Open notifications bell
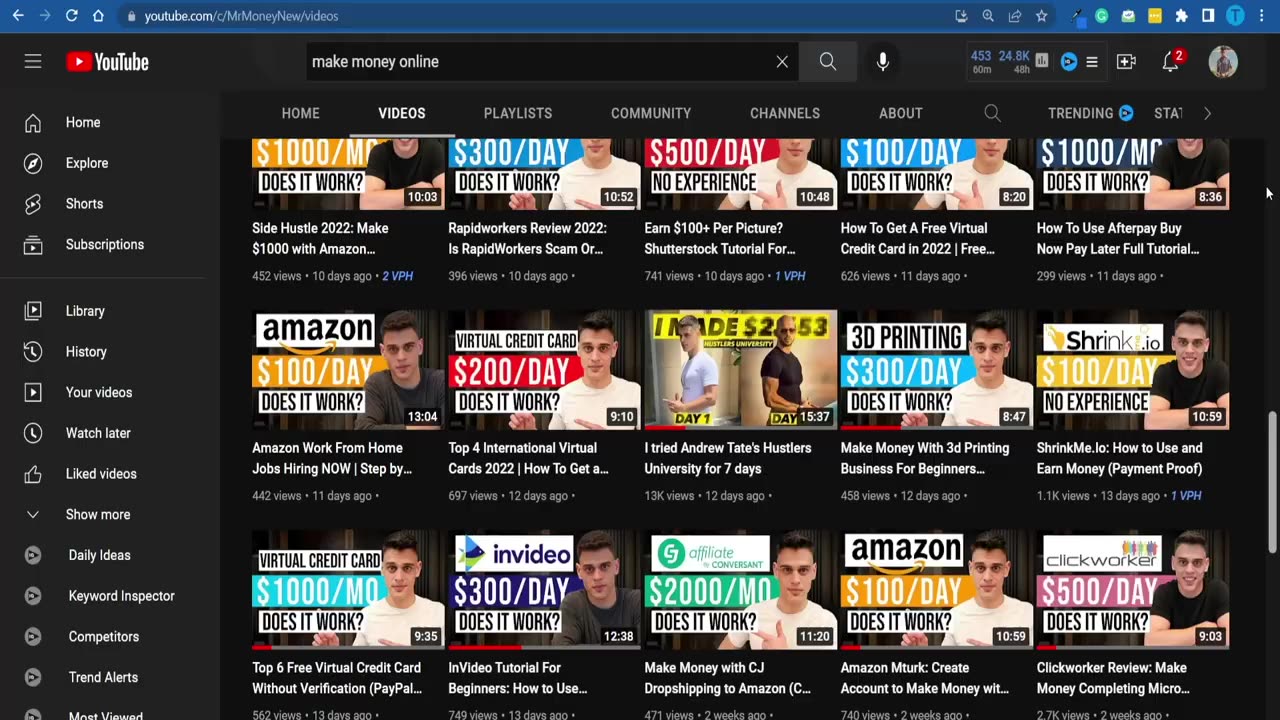1280x720 pixels. pyautogui.click(x=1170, y=62)
